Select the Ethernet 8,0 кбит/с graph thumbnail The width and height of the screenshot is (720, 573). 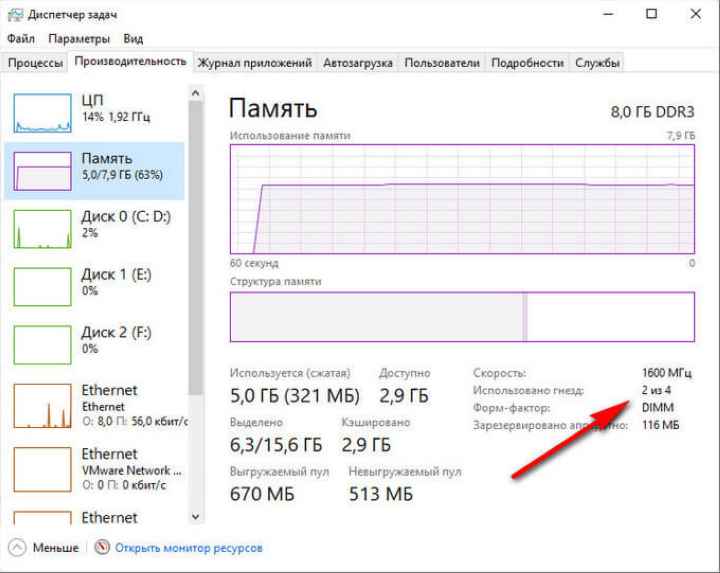[42, 406]
